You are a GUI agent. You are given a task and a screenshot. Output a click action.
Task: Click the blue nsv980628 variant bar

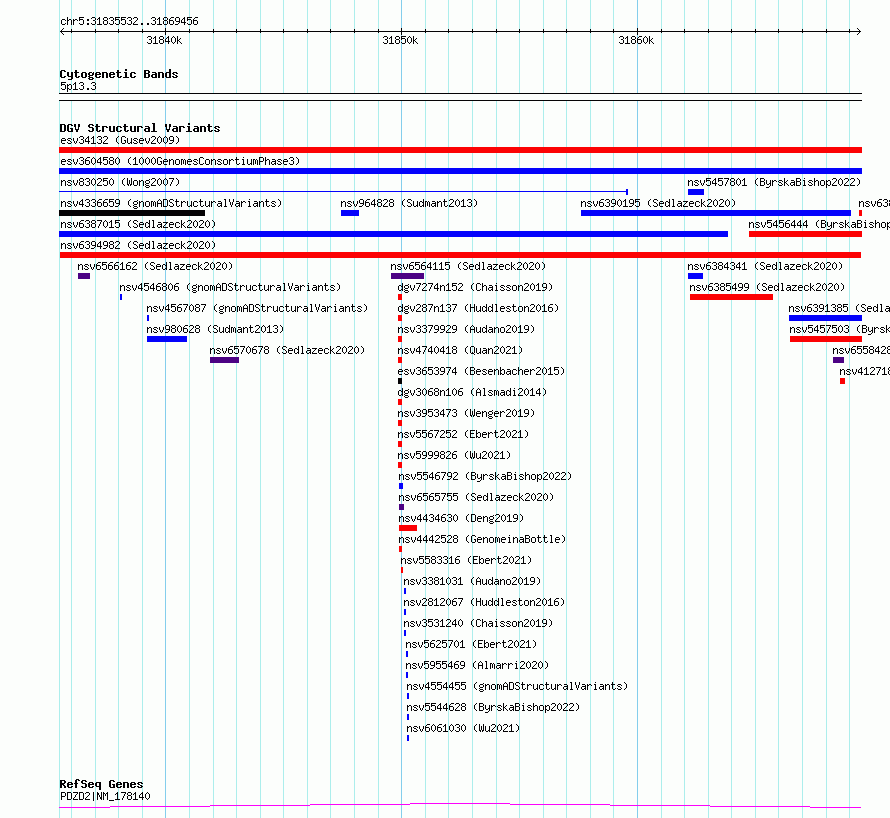click(x=167, y=339)
